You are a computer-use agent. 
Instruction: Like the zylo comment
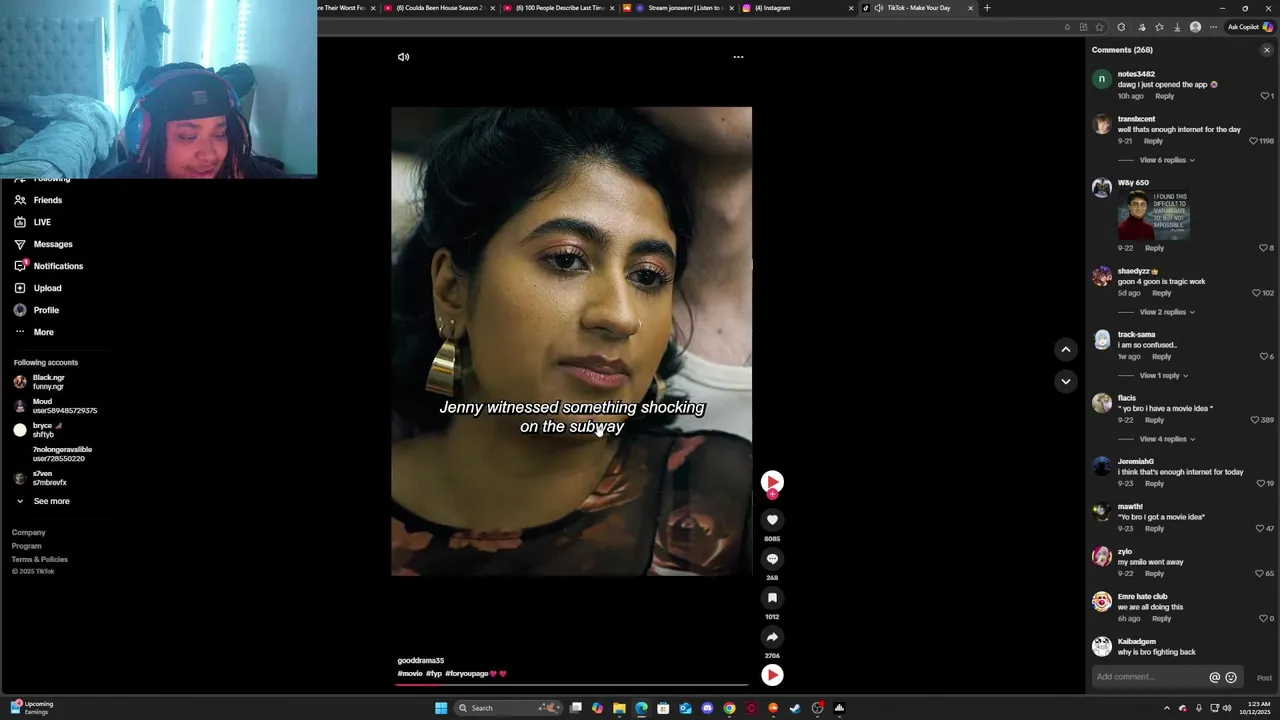coord(1259,573)
